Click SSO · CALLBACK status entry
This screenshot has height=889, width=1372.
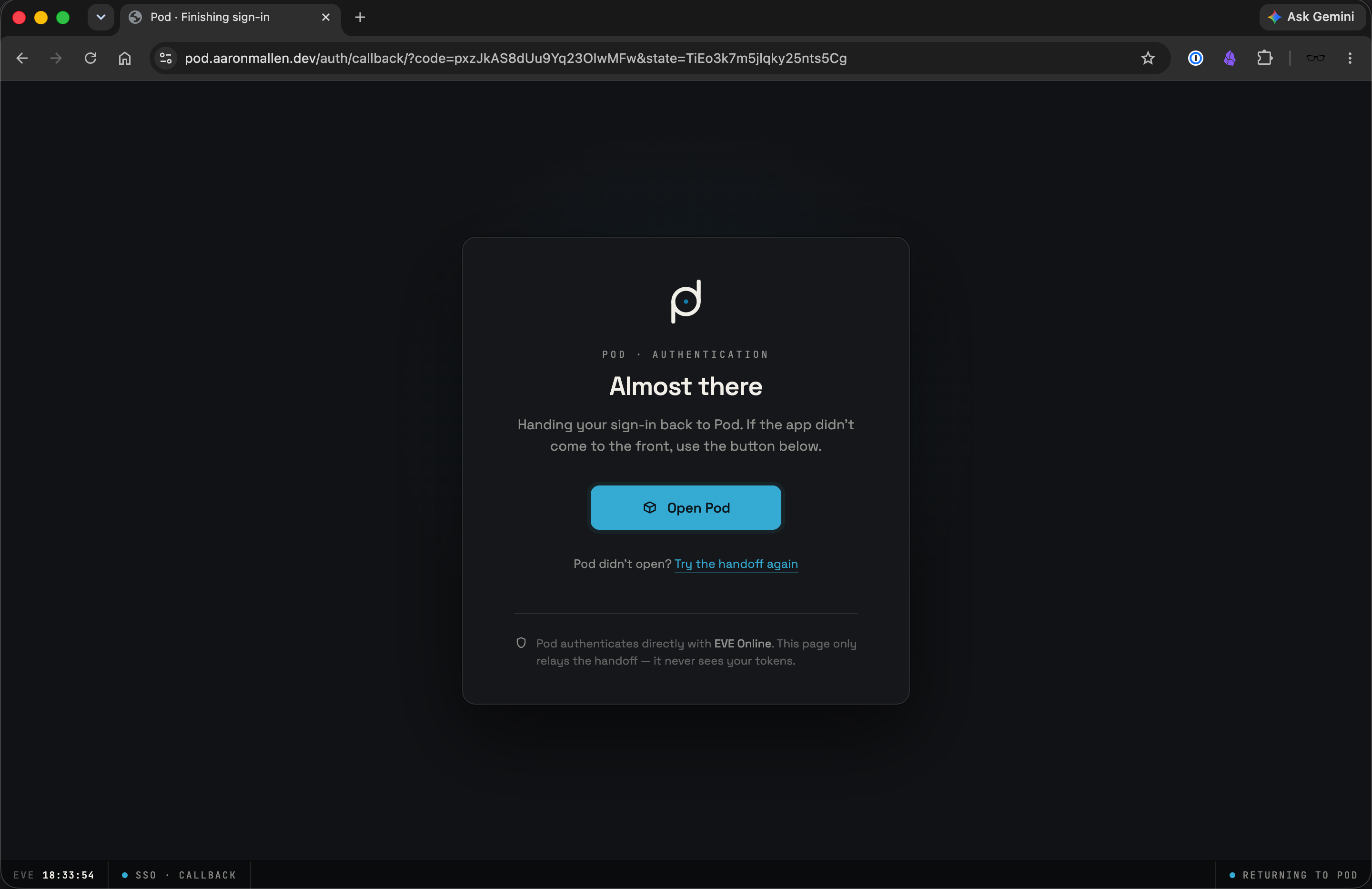(x=179, y=875)
